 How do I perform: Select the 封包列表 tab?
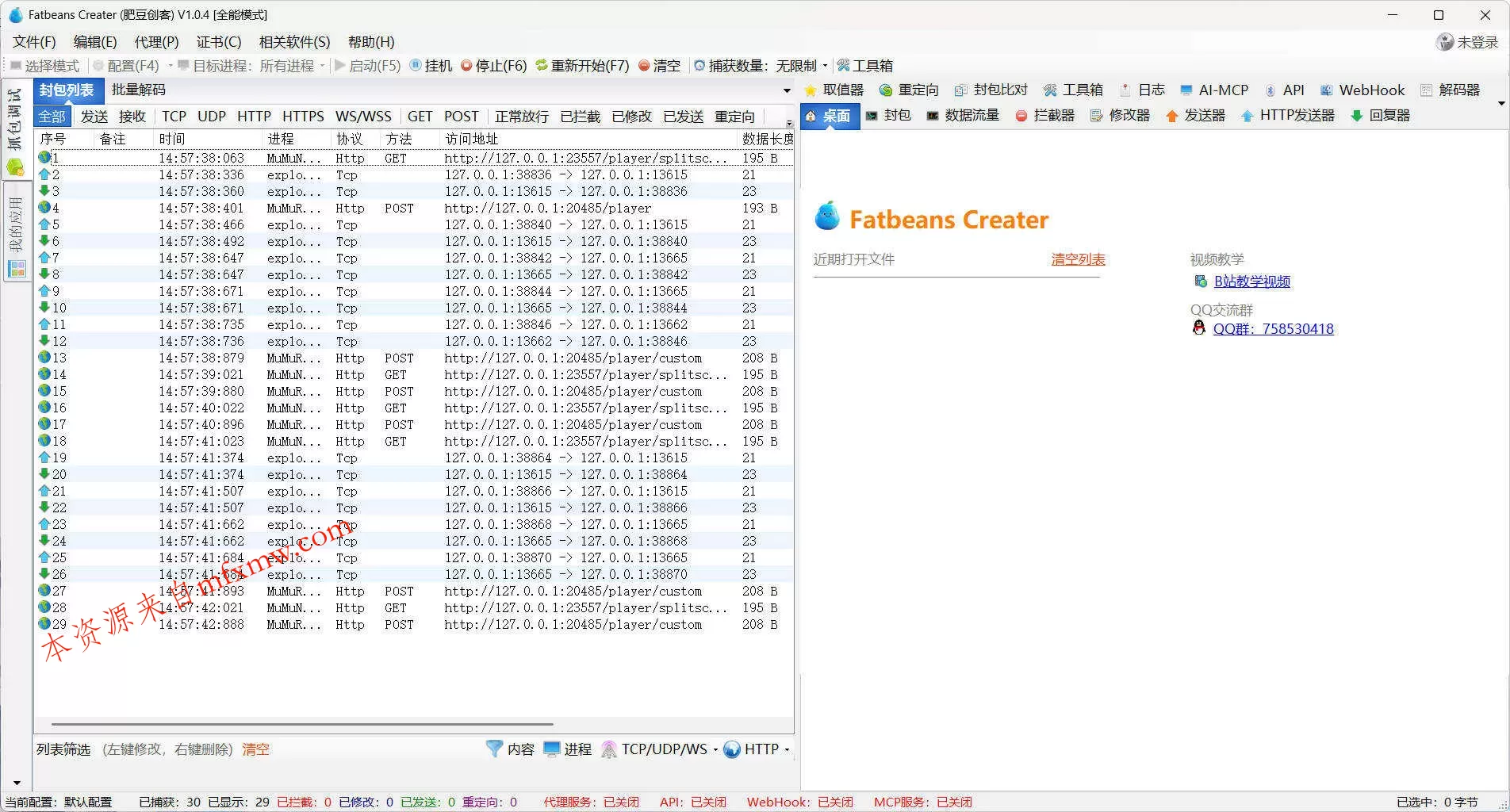[x=67, y=90]
